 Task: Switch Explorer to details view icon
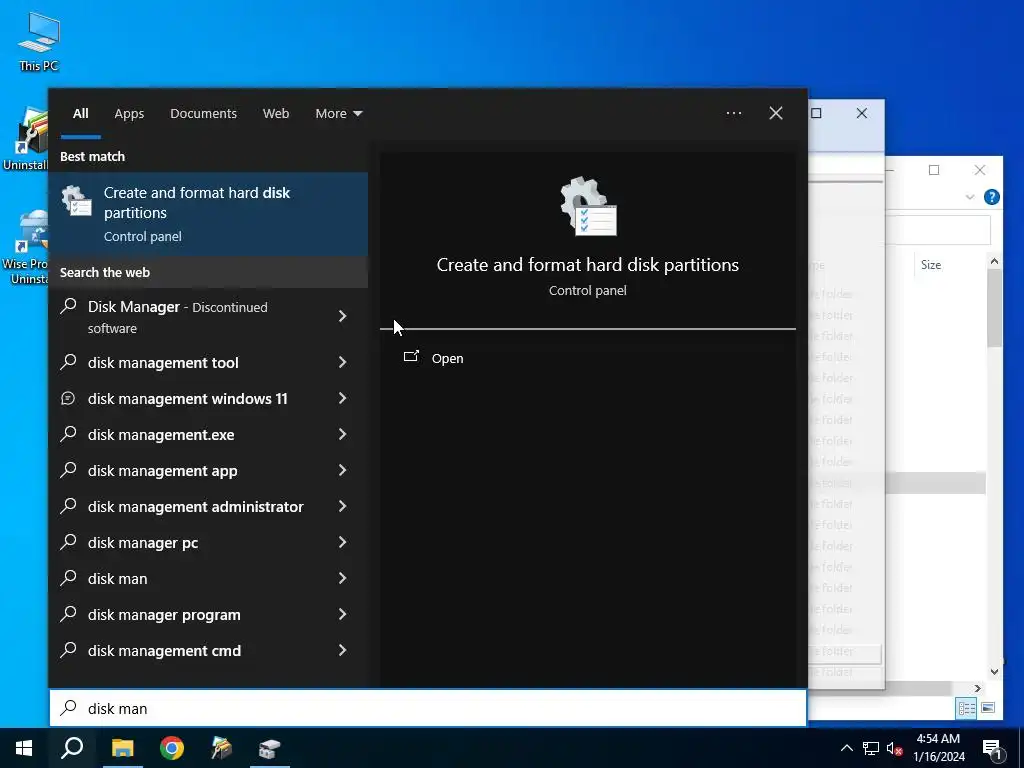click(967, 708)
